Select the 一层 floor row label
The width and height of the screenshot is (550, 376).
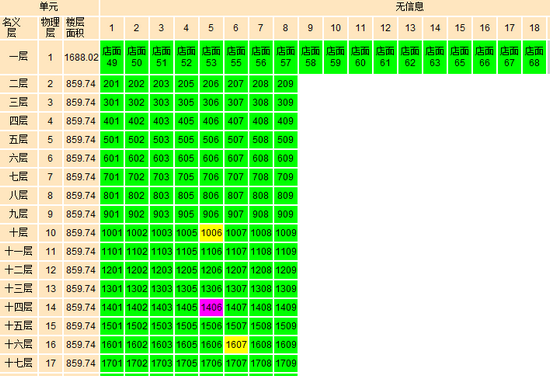(19, 57)
